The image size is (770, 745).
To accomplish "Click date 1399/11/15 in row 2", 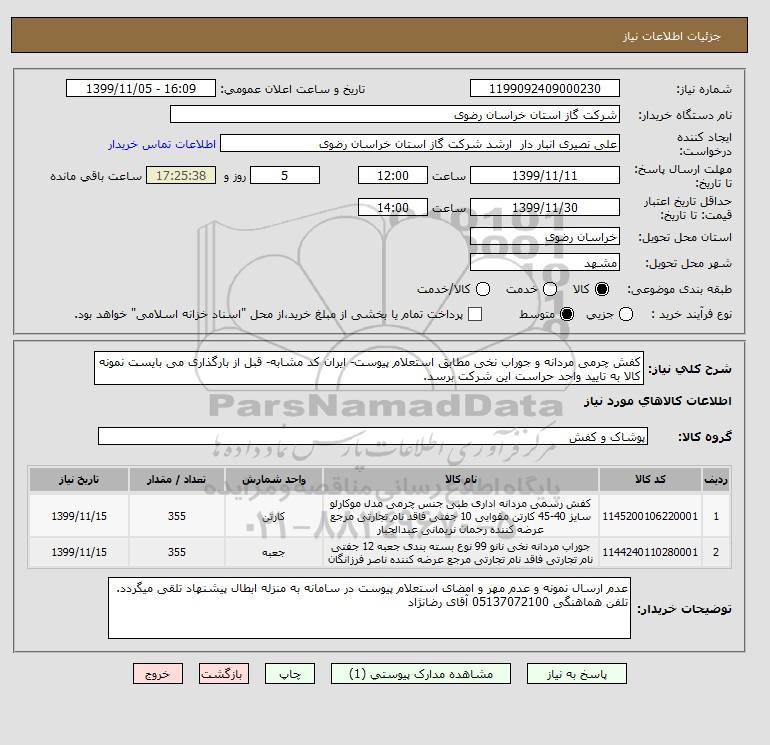I will click(x=79, y=552).
